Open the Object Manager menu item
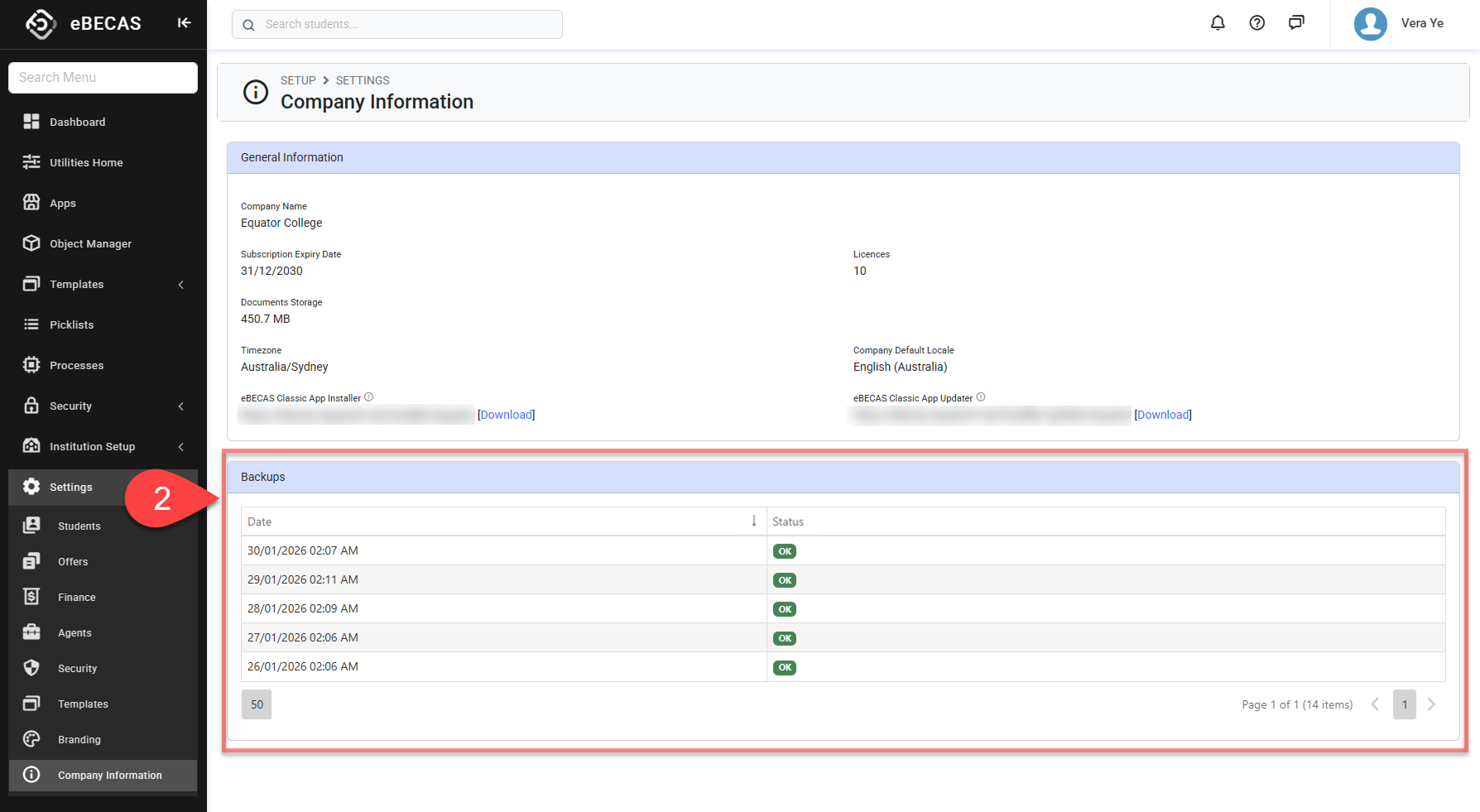 click(90, 244)
